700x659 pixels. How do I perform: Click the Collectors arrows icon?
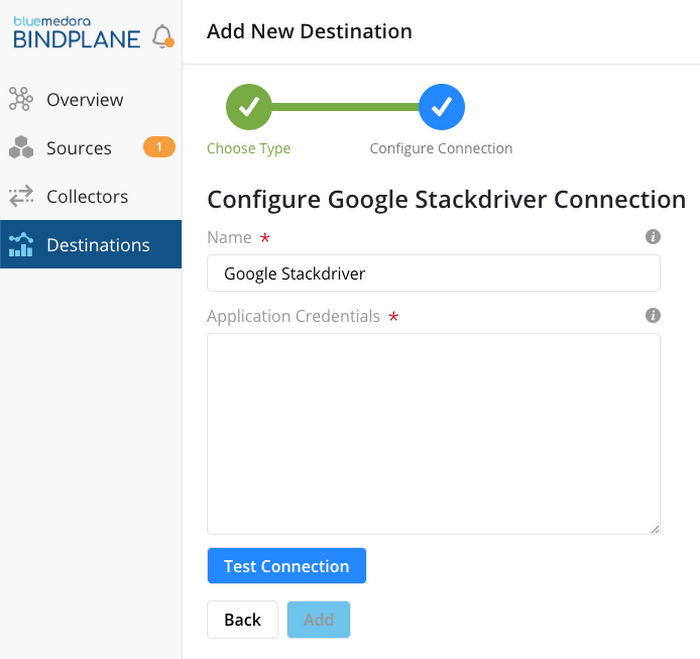point(21,196)
